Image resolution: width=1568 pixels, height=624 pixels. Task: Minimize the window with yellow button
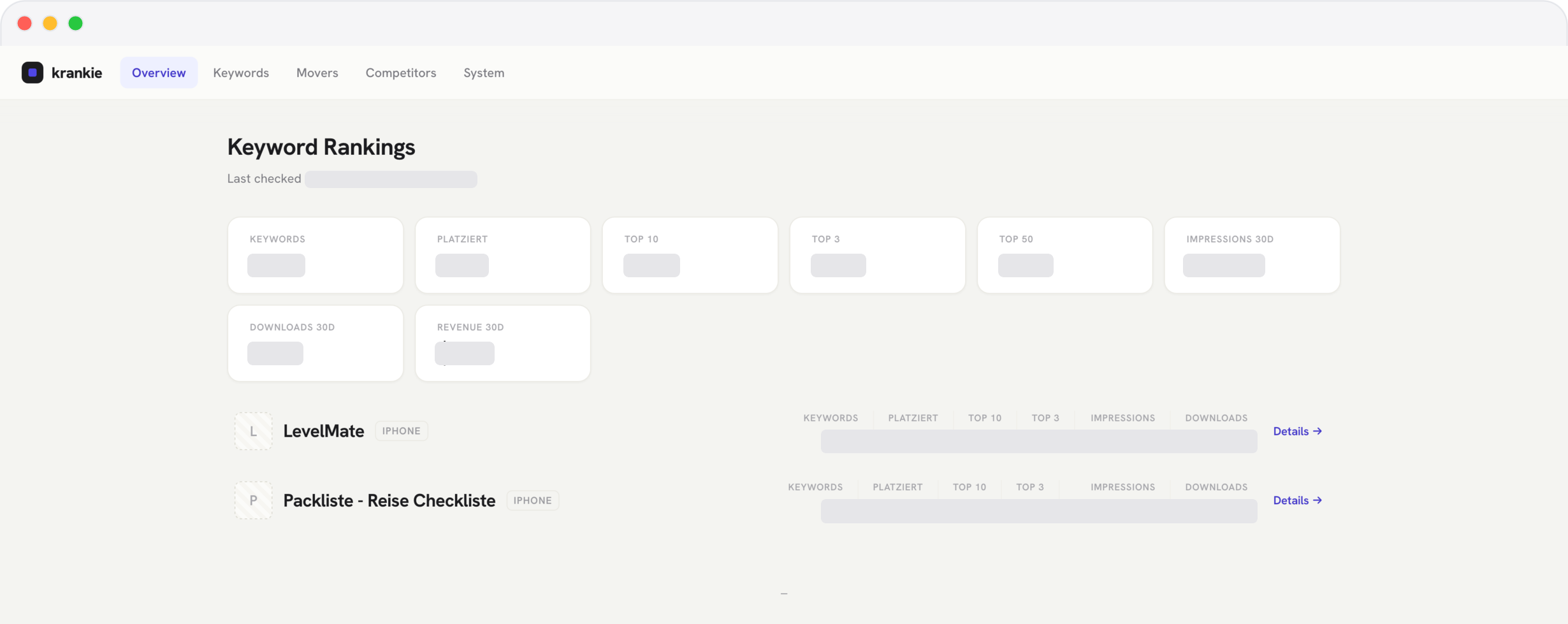click(50, 24)
